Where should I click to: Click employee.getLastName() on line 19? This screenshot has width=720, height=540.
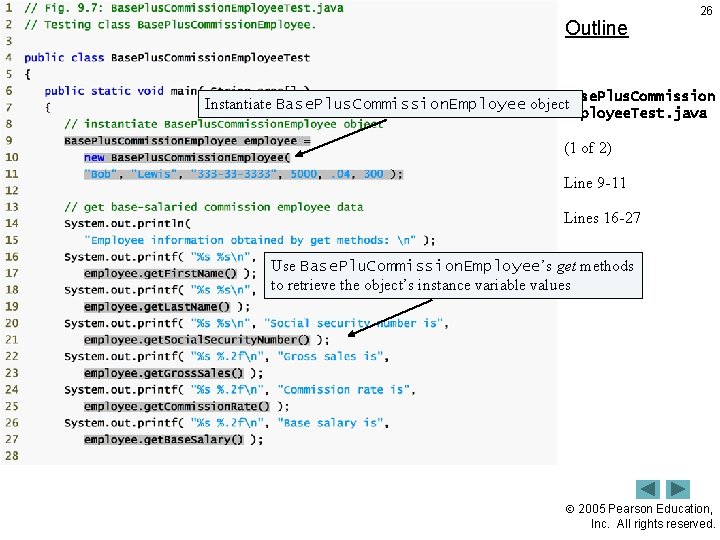(x=157, y=307)
